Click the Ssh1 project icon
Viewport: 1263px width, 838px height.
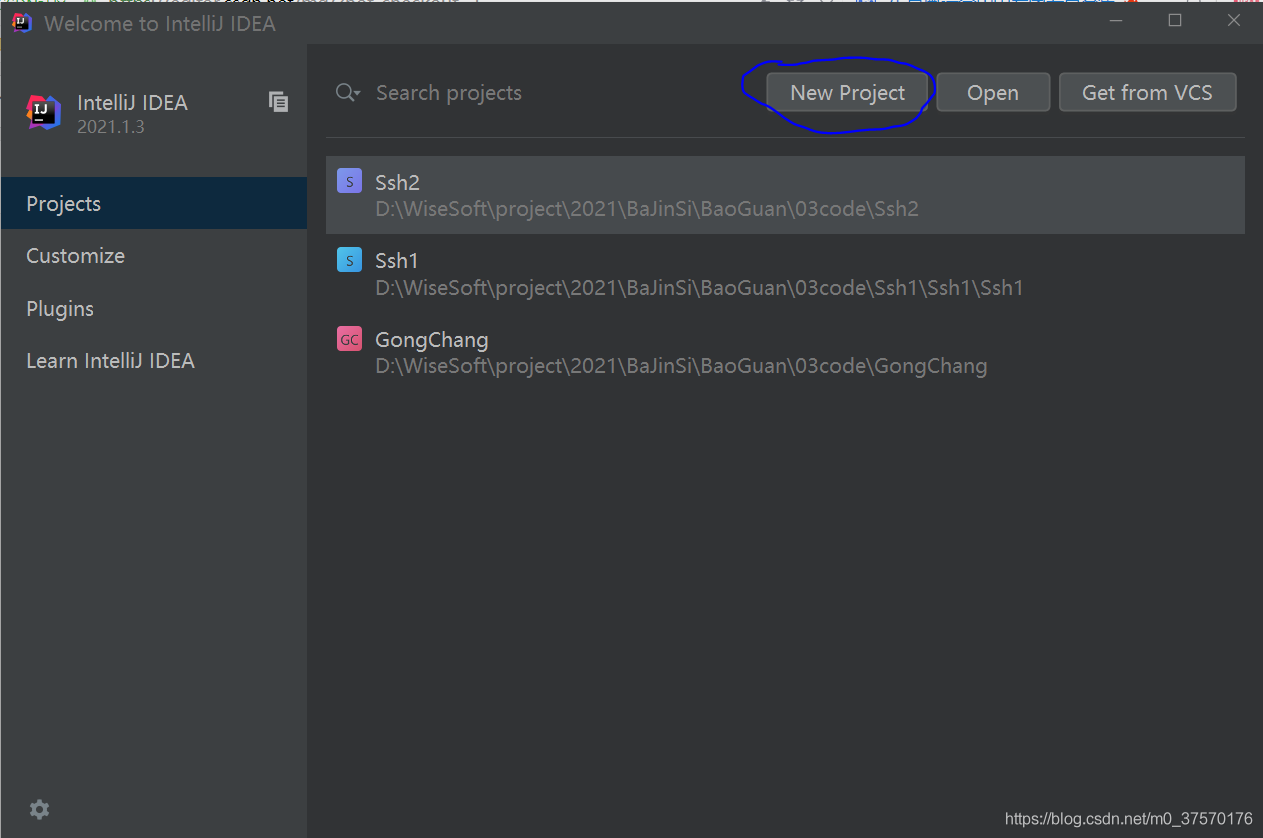click(x=349, y=260)
